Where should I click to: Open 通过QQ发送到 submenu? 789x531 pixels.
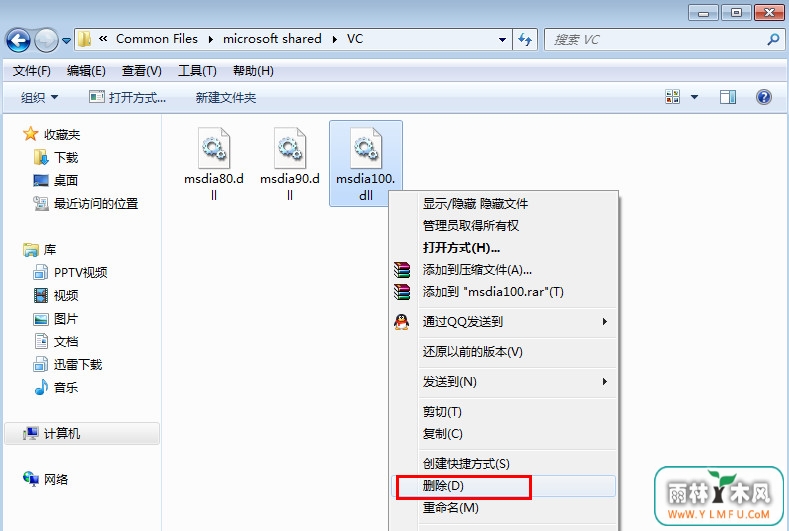[503, 322]
